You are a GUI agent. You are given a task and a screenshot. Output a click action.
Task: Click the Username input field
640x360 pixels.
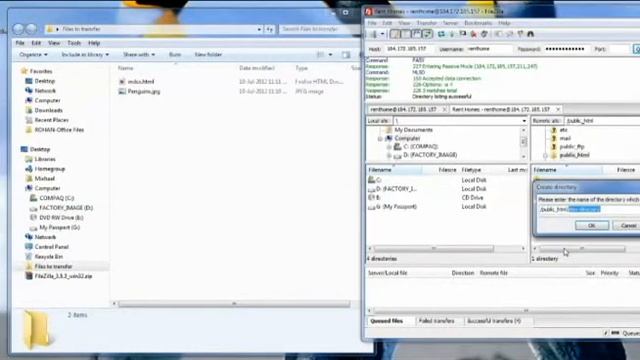pyautogui.click(x=489, y=49)
